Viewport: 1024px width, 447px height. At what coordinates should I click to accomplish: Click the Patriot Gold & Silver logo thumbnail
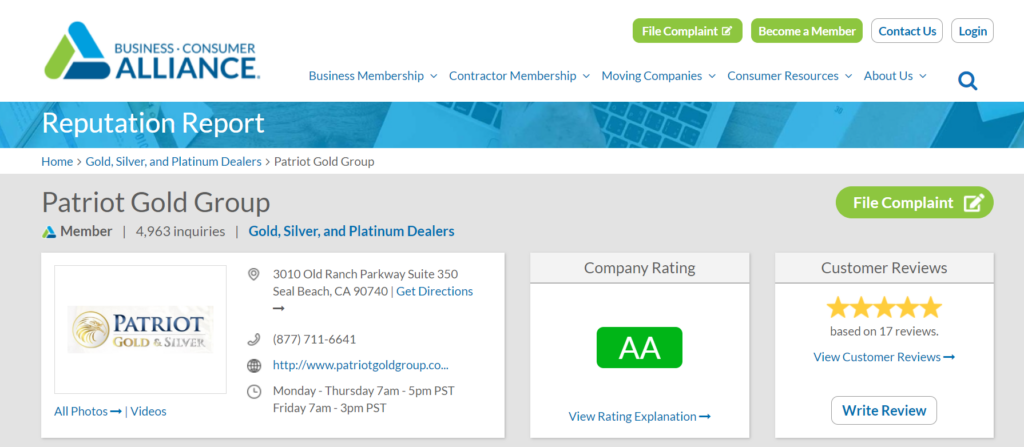click(x=140, y=329)
